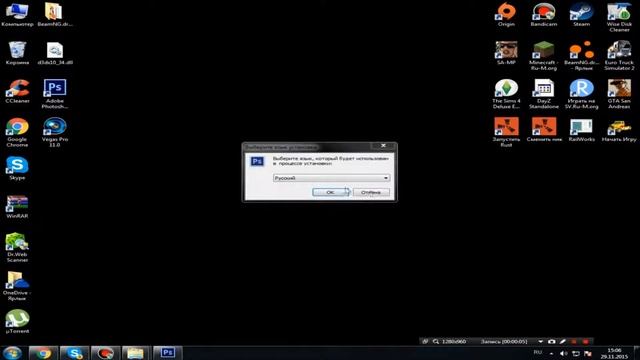Expand the Bandicam recording bar dropdown arrow
The width and height of the screenshot is (640, 360).
[x=540, y=341]
